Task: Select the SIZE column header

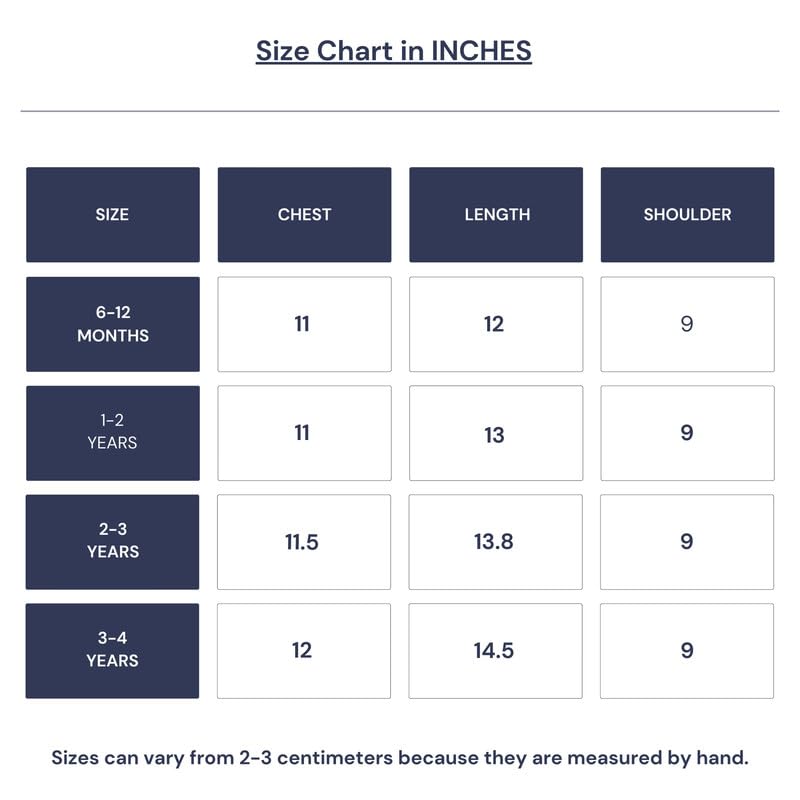Action: 112,214
